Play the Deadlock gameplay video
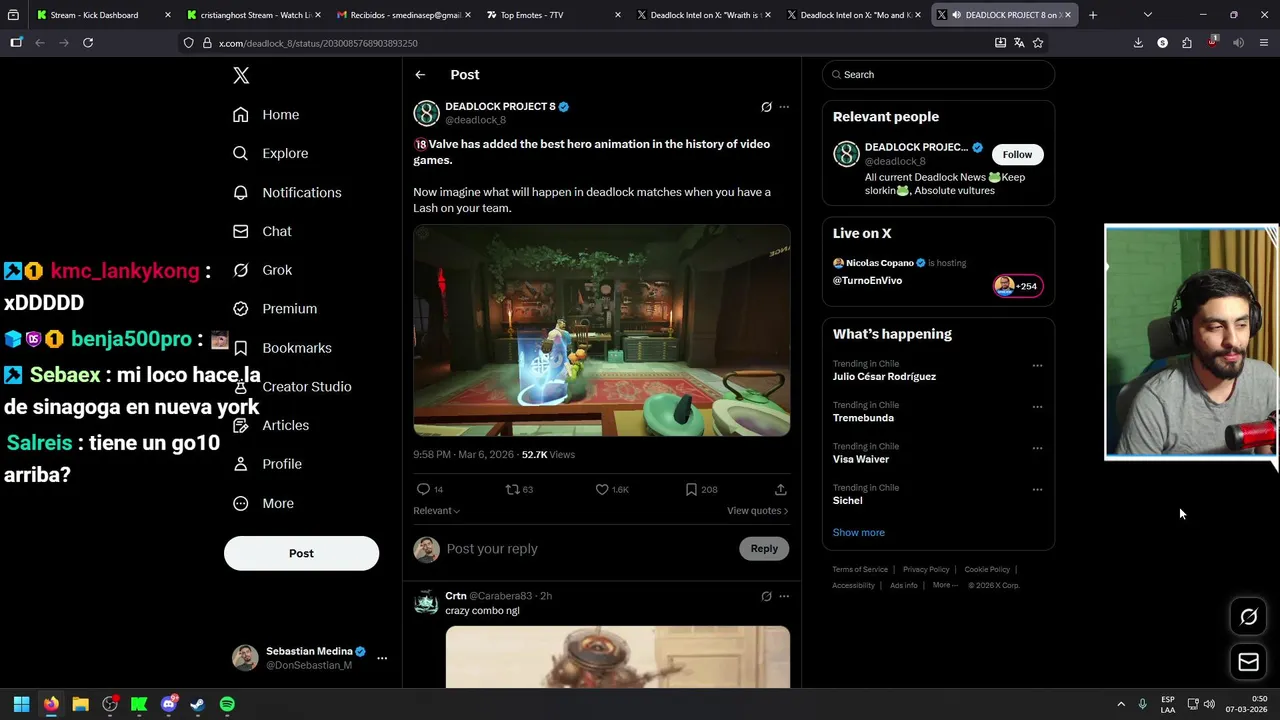Image resolution: width=1280 pixels, height=720 pixels. 602,330
